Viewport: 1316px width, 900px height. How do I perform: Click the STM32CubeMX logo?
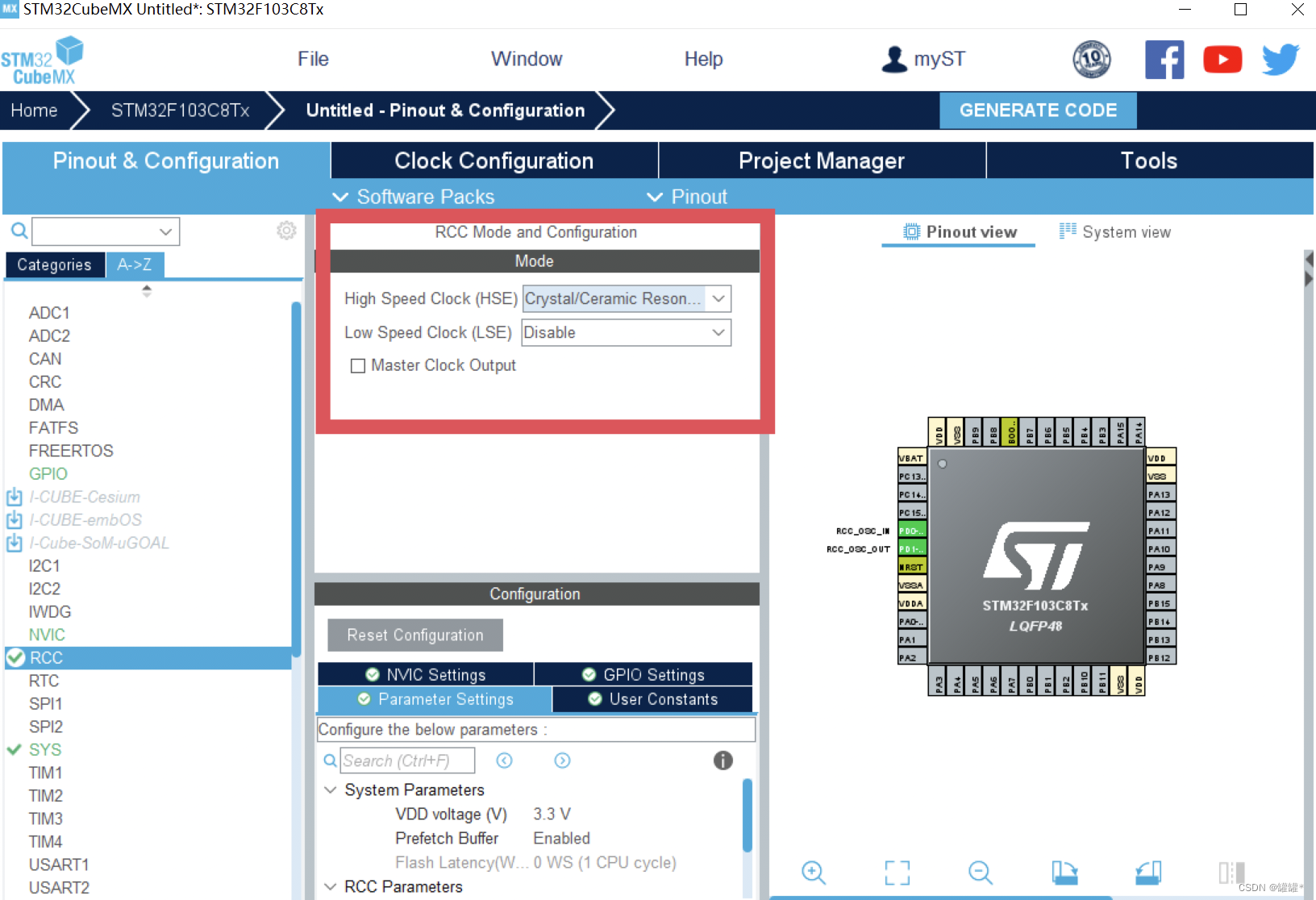tap(43, 60)
